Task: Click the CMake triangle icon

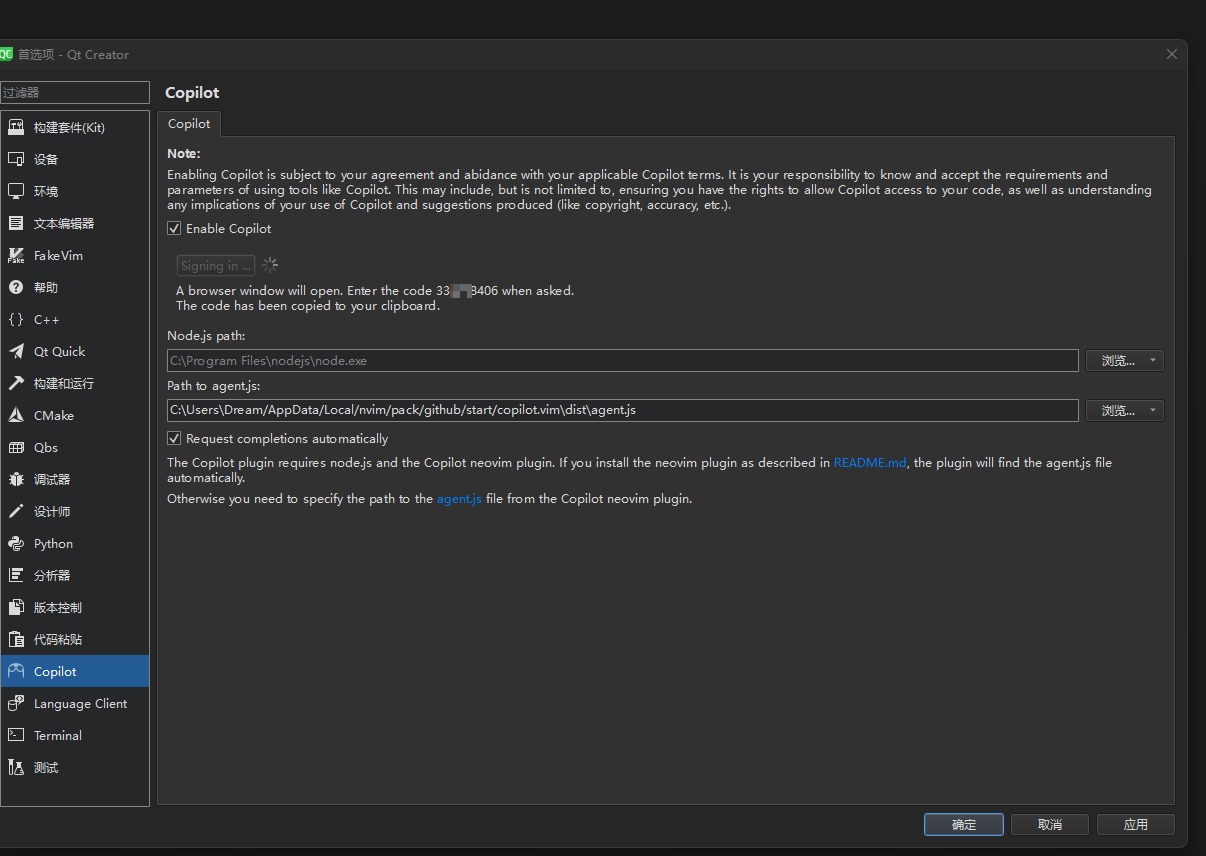Action: point(16,415)
